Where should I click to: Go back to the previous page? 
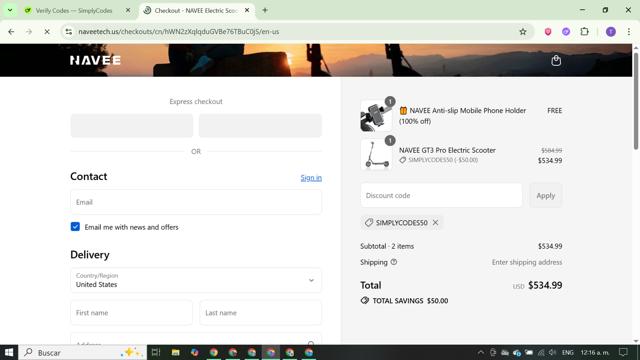click(11, 31)
